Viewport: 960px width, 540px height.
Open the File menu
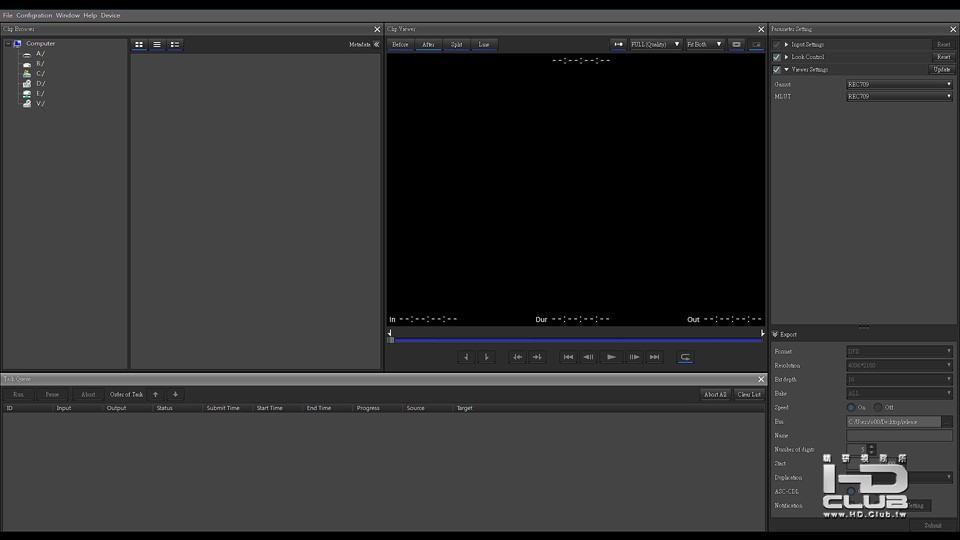tap(7, 15)
